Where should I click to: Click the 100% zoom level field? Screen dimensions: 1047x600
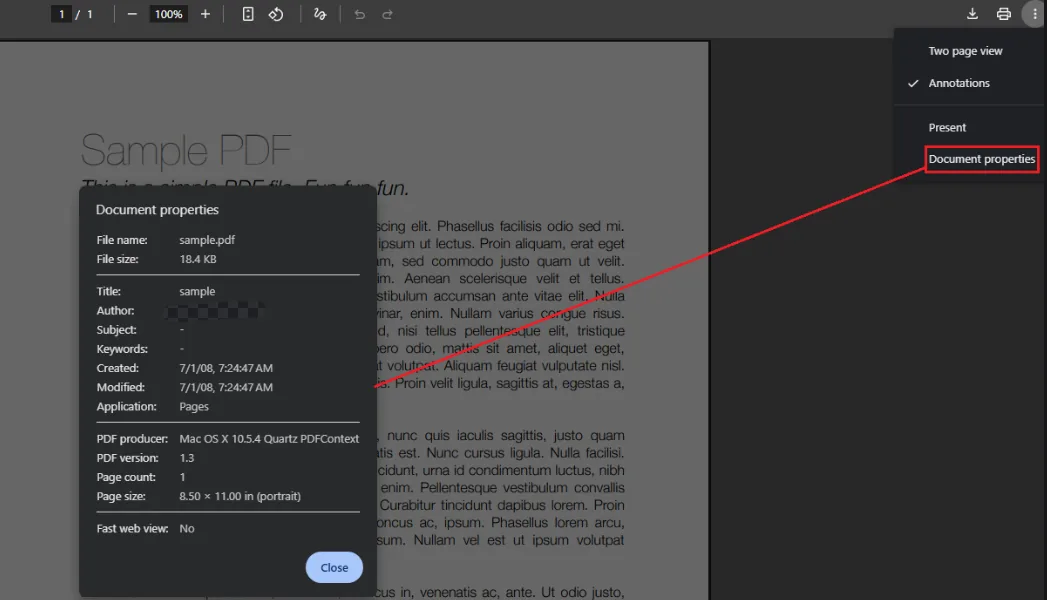pyautogui.click(x=168, y=14)
